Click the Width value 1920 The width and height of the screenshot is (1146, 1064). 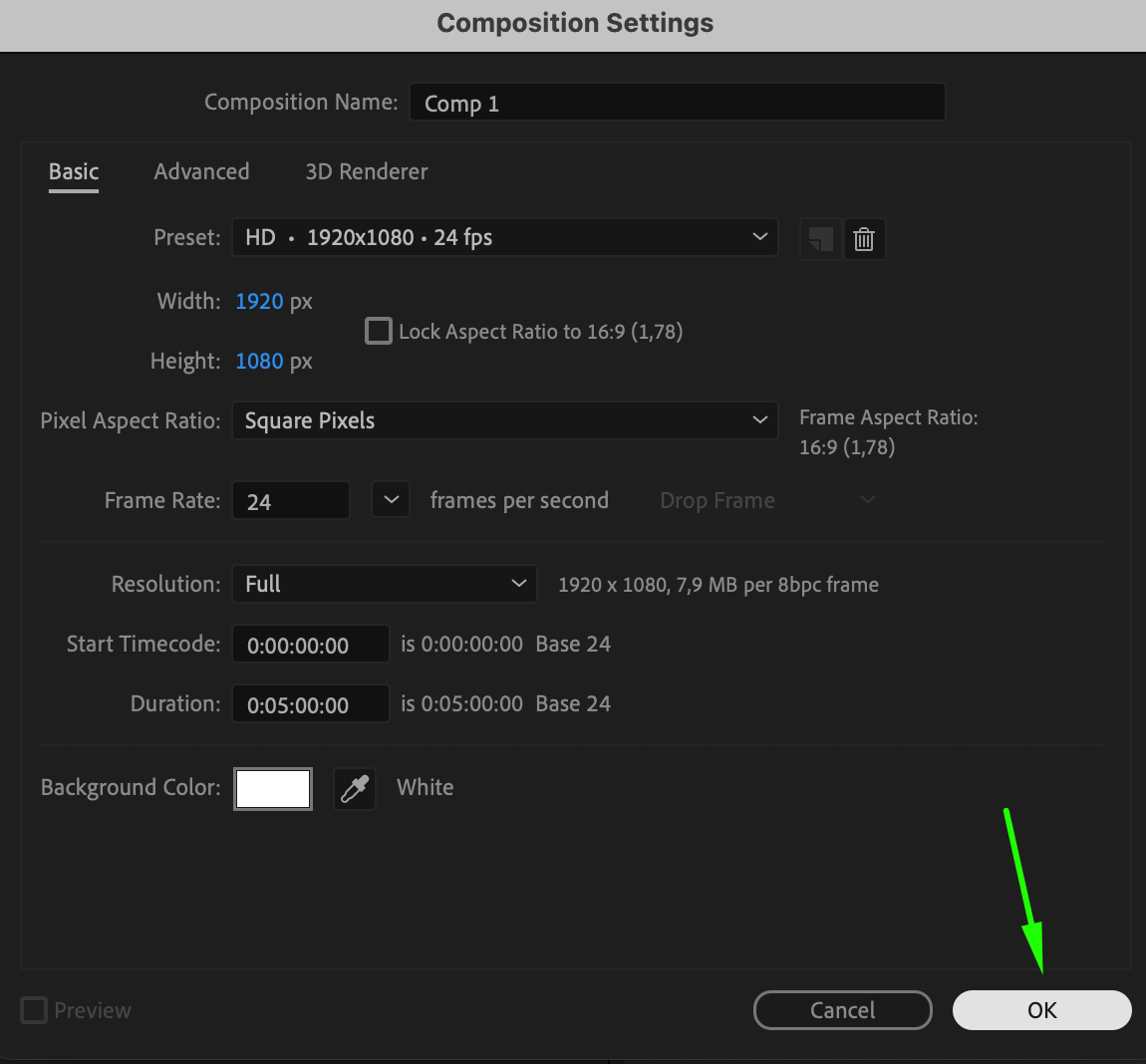coord(259,301)
